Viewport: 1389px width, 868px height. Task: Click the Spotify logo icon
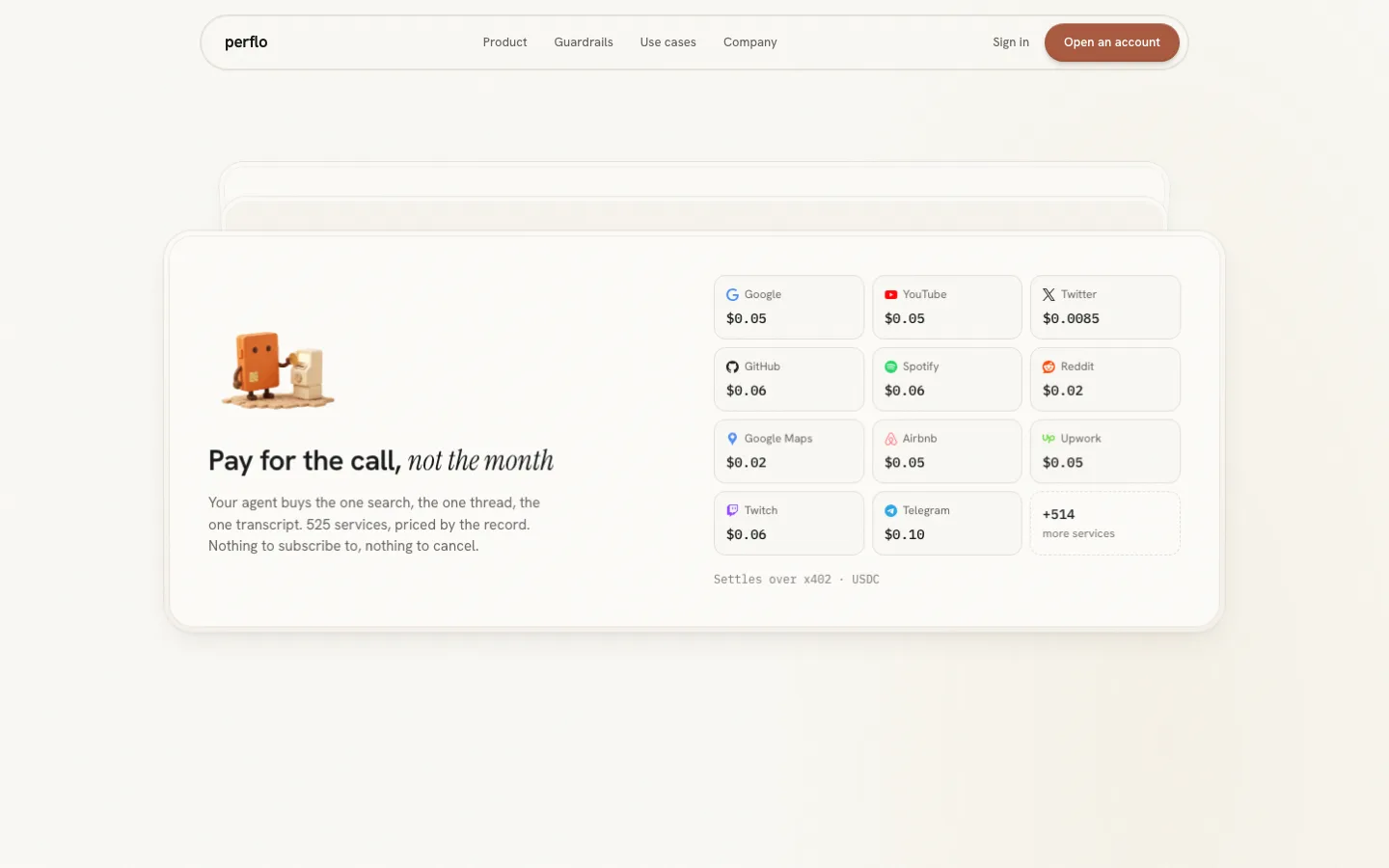click(x=890, y=366)
